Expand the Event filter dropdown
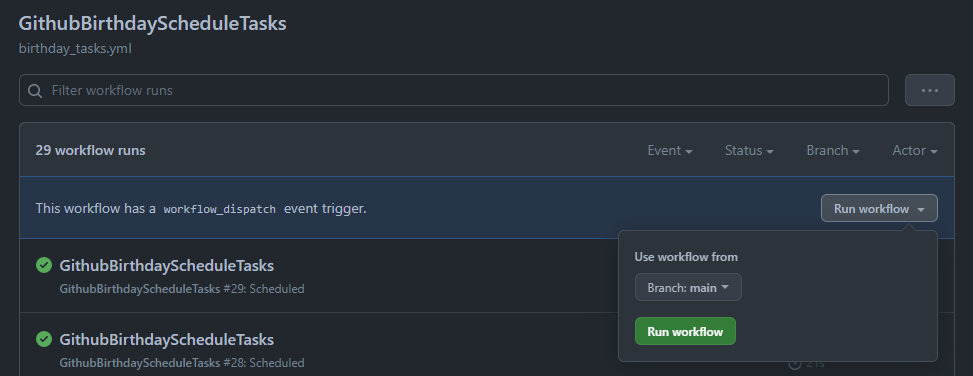Viewport: 973px width, 376px height. click(x=670, y=150)
